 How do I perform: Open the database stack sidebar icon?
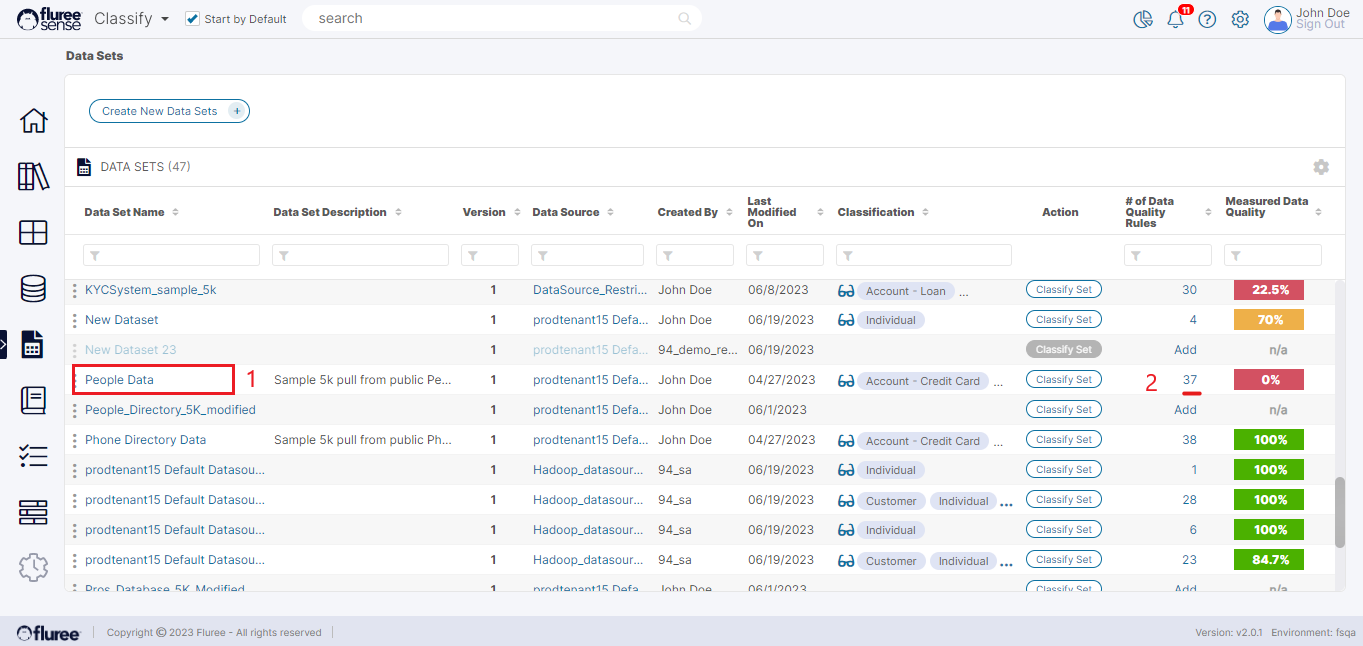(33, 289)
